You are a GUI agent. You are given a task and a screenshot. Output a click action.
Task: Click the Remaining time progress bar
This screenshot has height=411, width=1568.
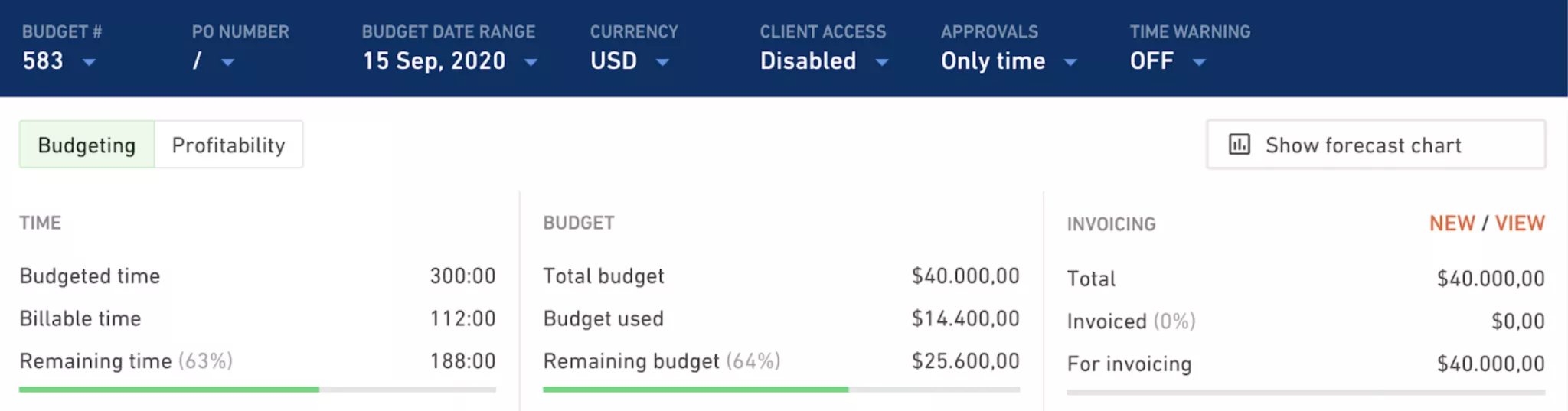click(x=257, y=390)
